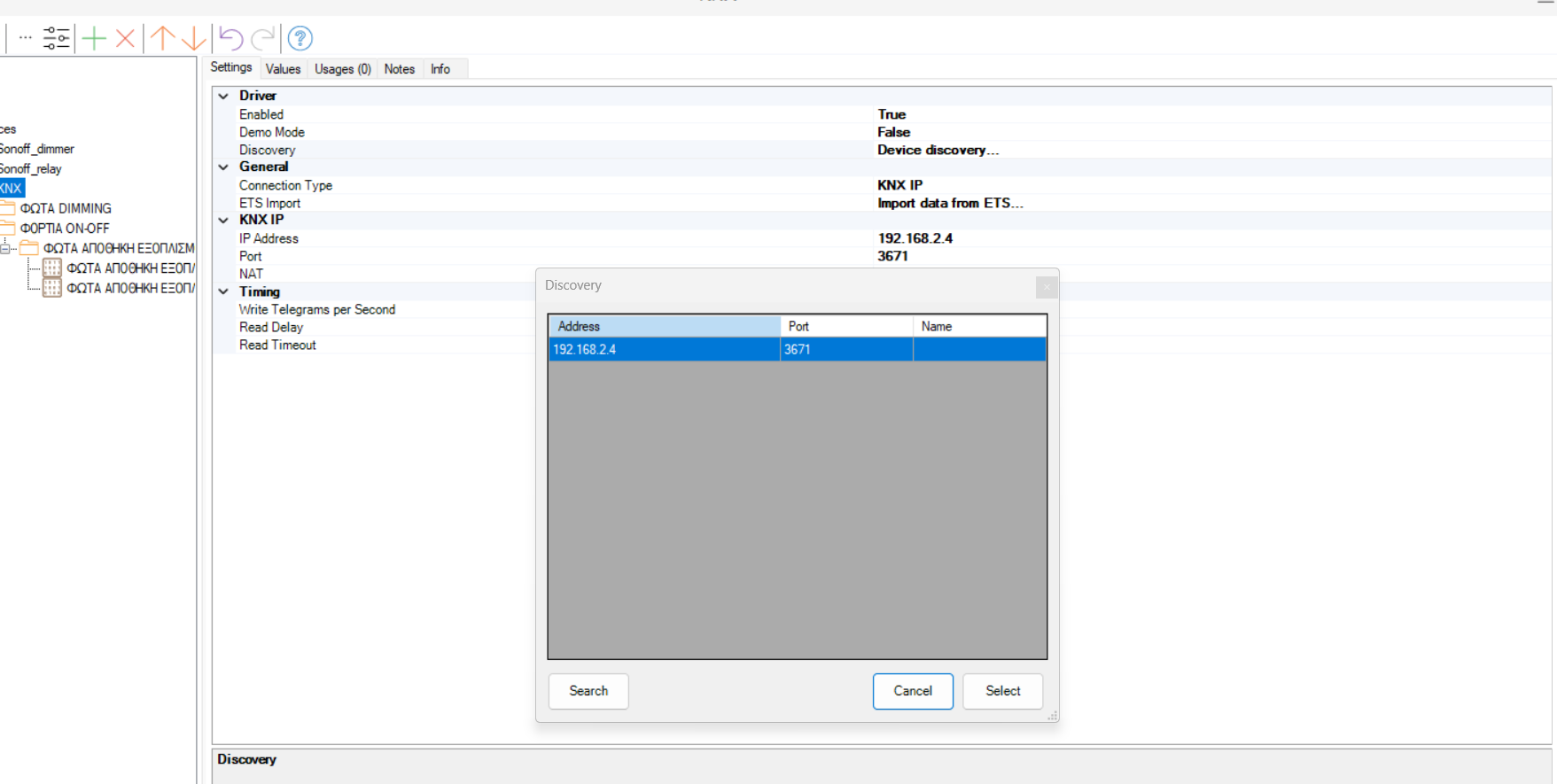Click the purple undo arrow
Image resolution: width=1557 pixels, height=784 pixels.
coord(230,38)
